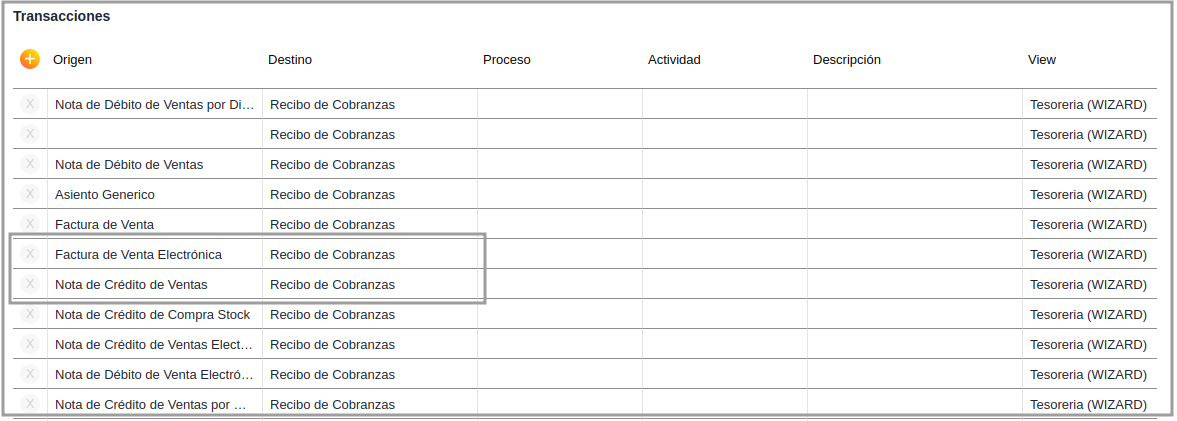
Task: Click the orange add transaction plus icon
Action: click(x=30, y=59)
